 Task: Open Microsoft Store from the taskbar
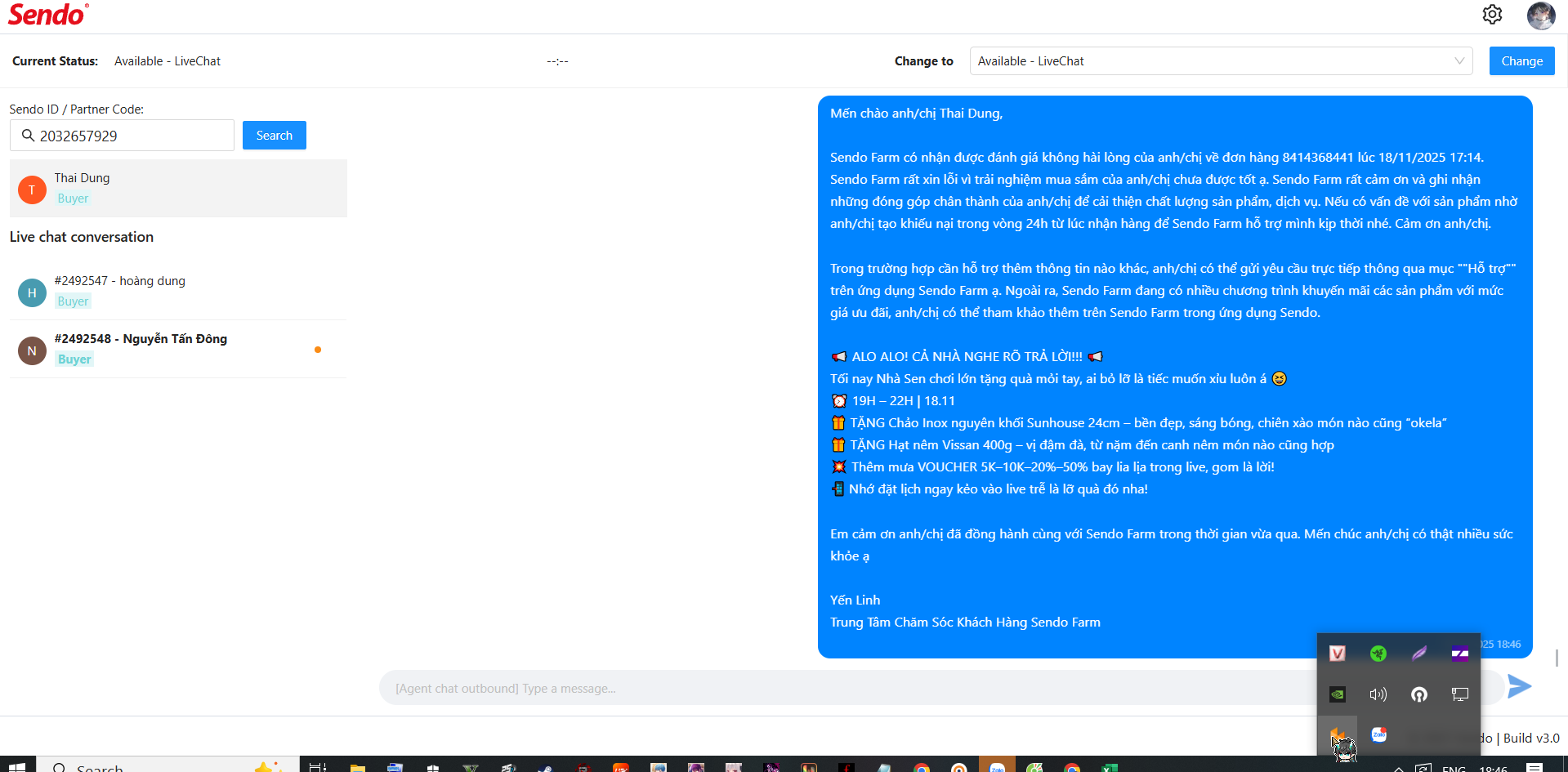[x=433, y=766]
